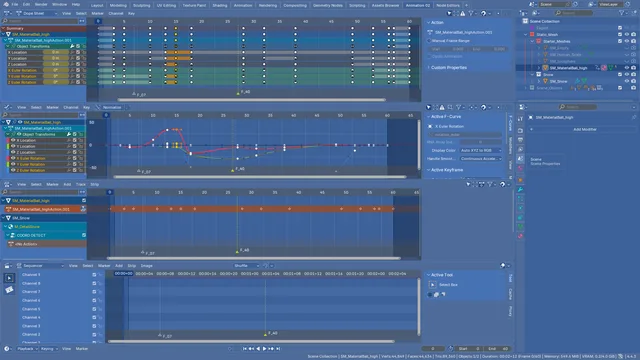
Task: Hide SM_MaterialBall_high with eye icon
Action: pos(627,68)
